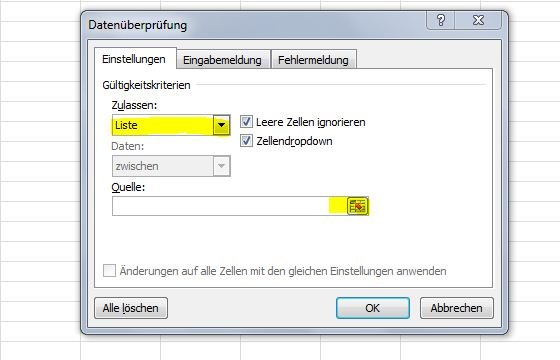Uncheck the Zellendropdown checkbox
Image resolution: width=560 pixels, height=360 pixels.
pos(246,141)
